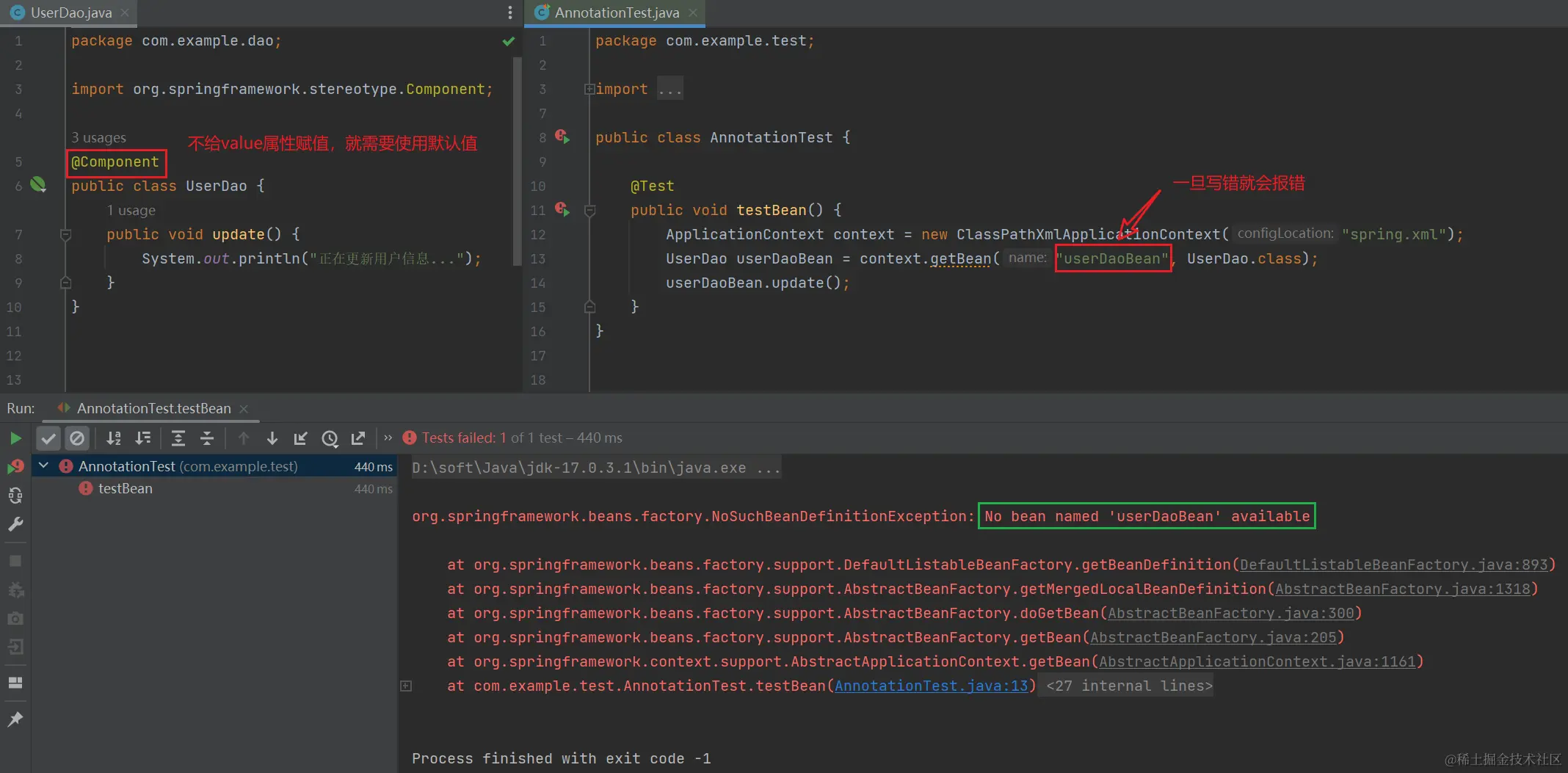Image resolution: width=1568 pixels, height=773 pixels.
Task: Click the Stop process square icon
Action: click(15, 561)
